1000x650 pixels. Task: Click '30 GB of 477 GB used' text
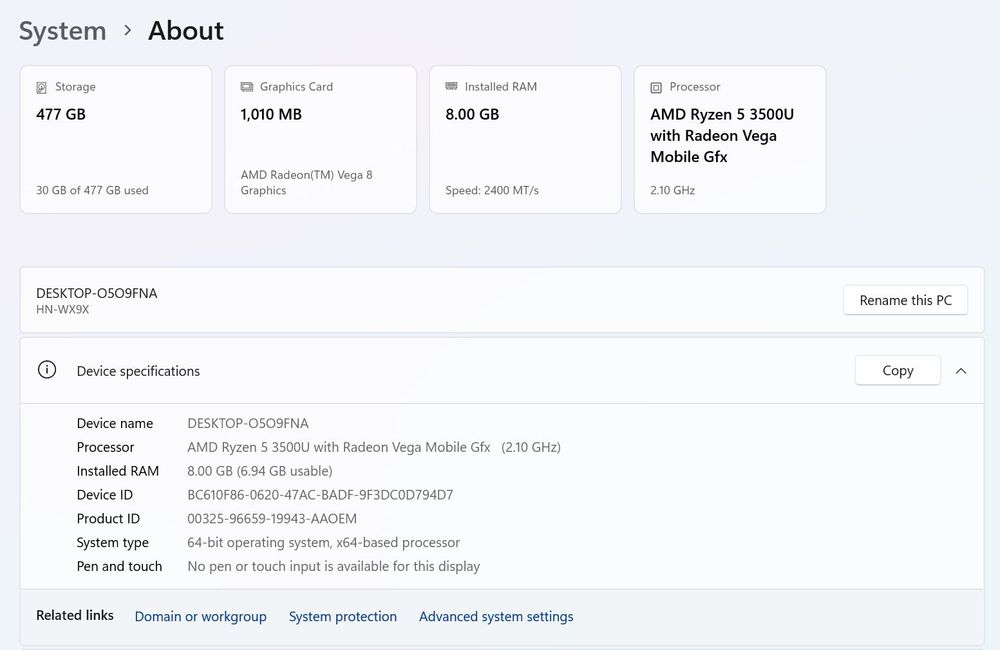tap(92, 190)
